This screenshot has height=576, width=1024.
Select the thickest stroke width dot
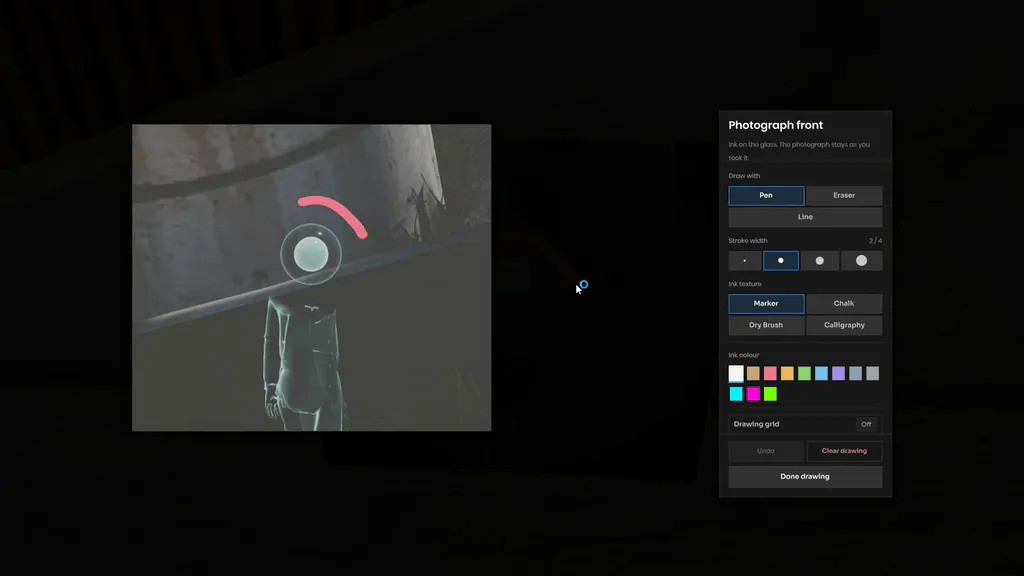click(861, 261)
